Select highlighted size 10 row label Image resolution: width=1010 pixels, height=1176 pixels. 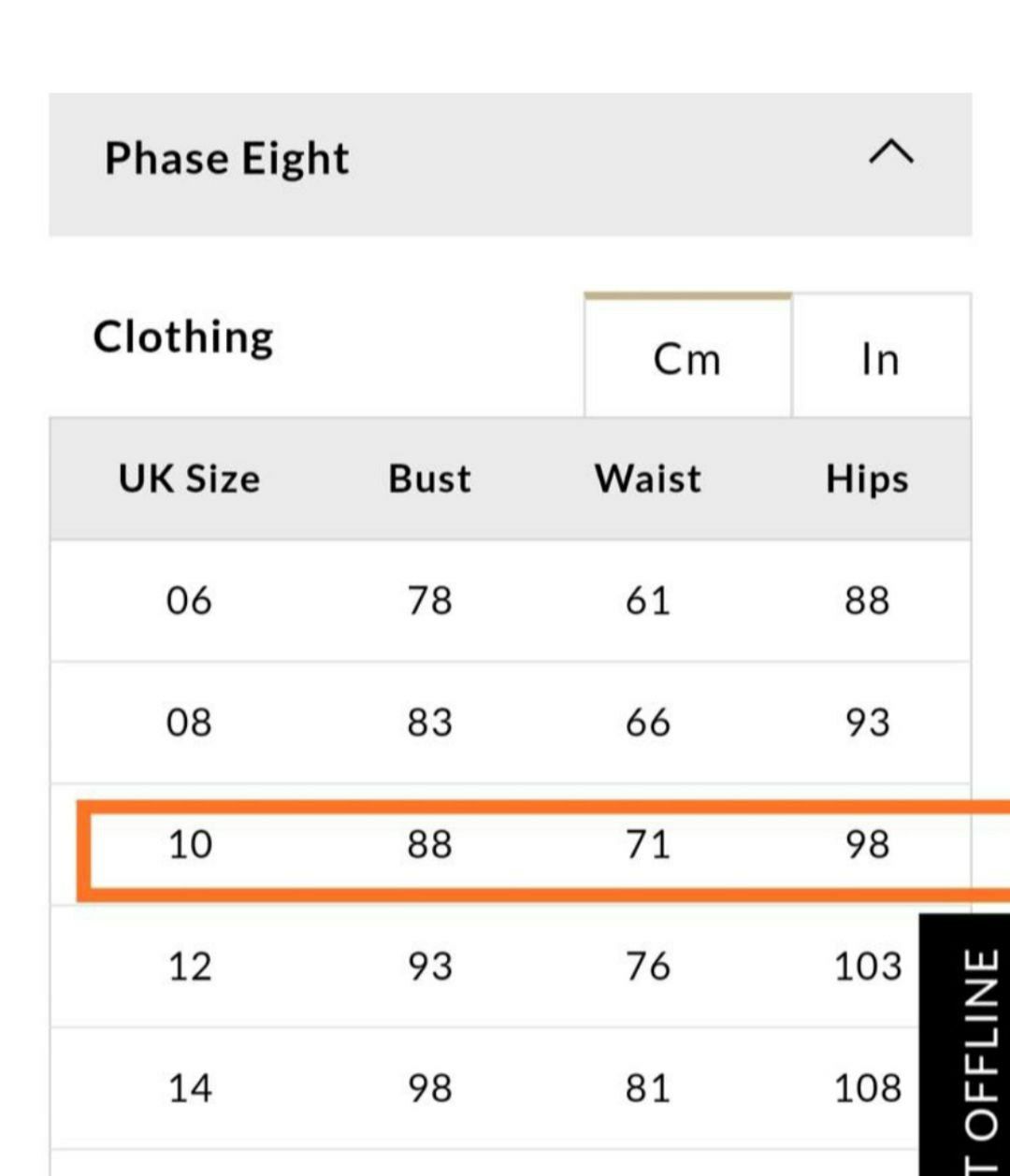(191, 844)
